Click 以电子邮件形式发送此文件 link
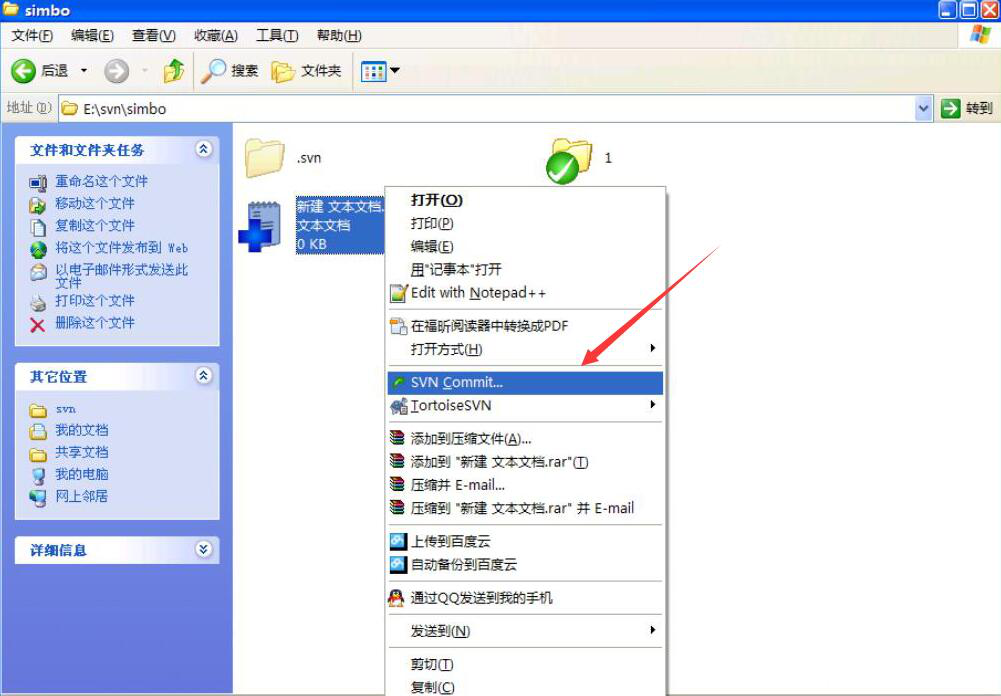The height and width of the screenshot is (696, 1001). [121, 276]
